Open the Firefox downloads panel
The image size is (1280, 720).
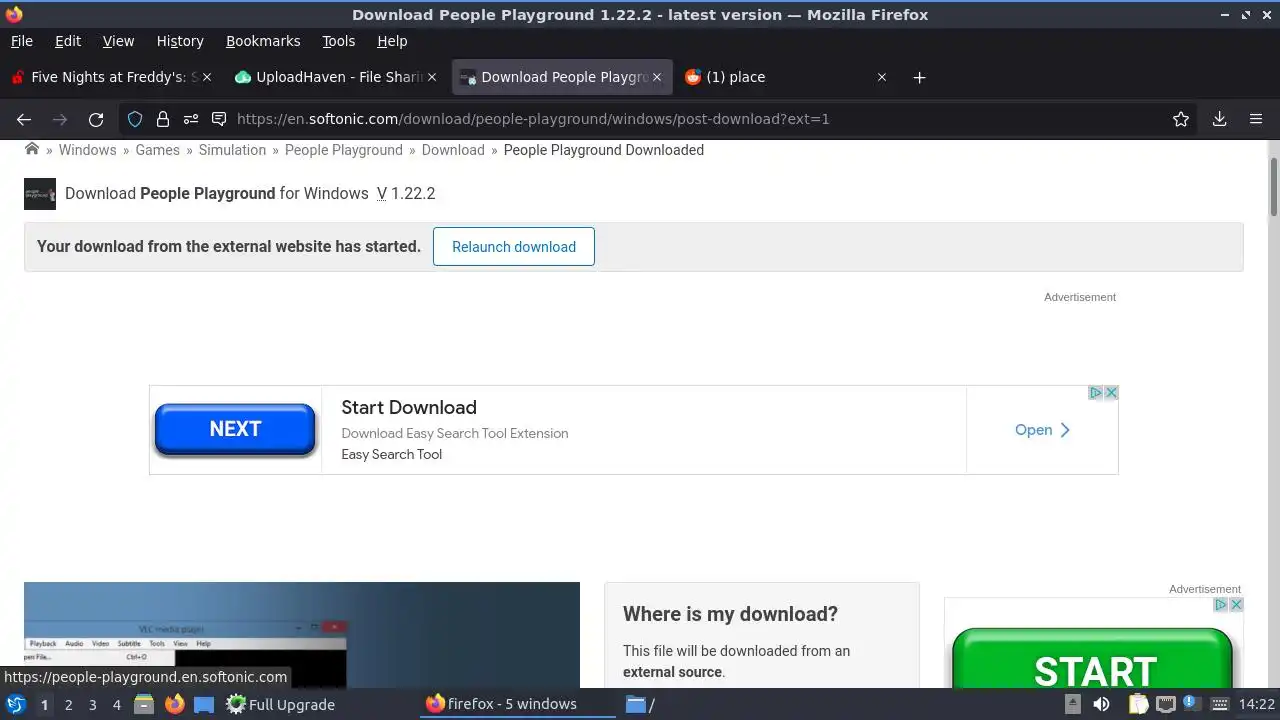click(x=1219, y=119)
